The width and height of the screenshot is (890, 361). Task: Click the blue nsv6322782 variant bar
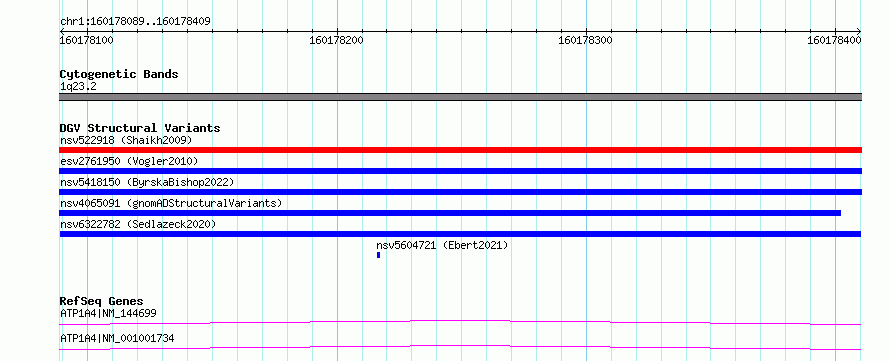tap(460, 234)
